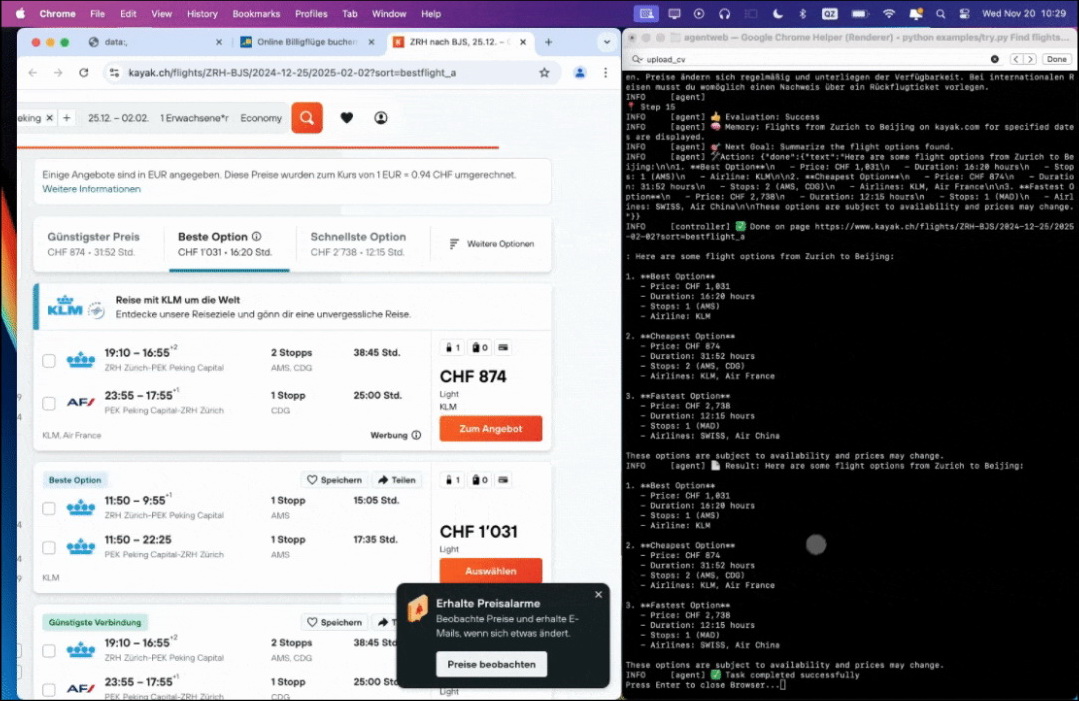Click the info icon next to Werbung
This screenshot has height=701, width=1079.
pos(416,435)
